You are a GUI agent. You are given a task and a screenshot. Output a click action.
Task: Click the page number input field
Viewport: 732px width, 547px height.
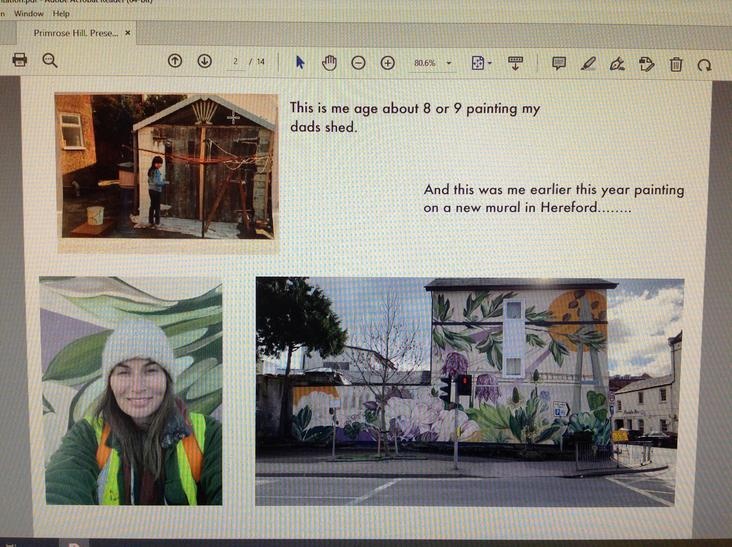point(236,62)
